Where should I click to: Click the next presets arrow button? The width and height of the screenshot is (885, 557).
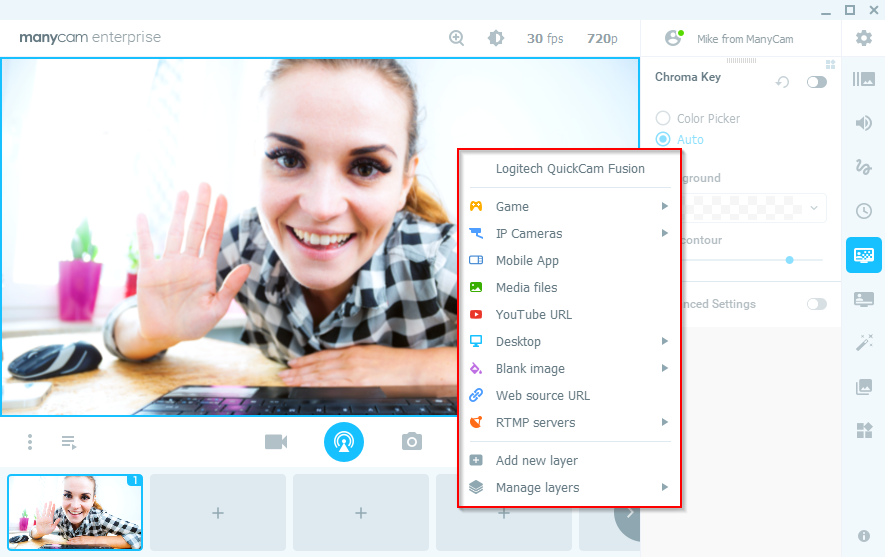click(628, 513)
